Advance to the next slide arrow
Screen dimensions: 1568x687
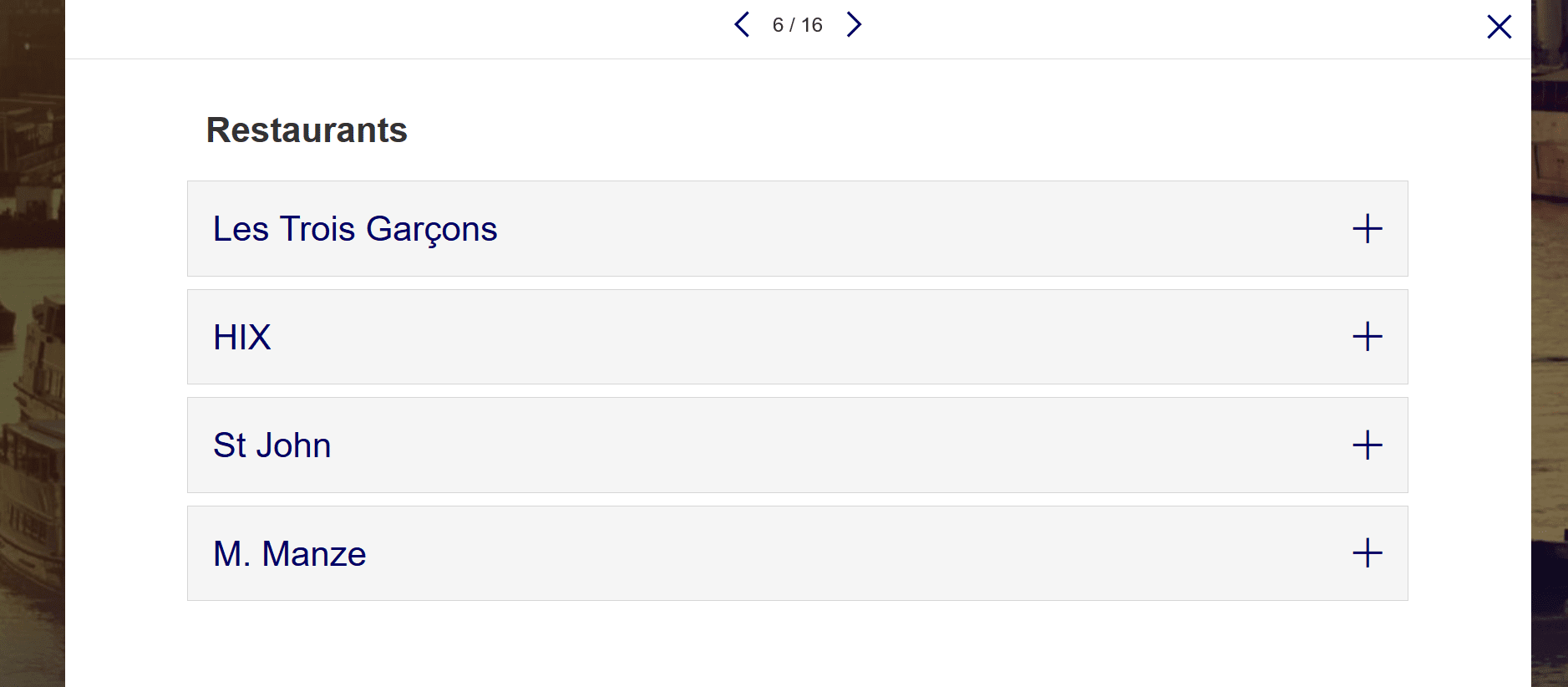853,25
